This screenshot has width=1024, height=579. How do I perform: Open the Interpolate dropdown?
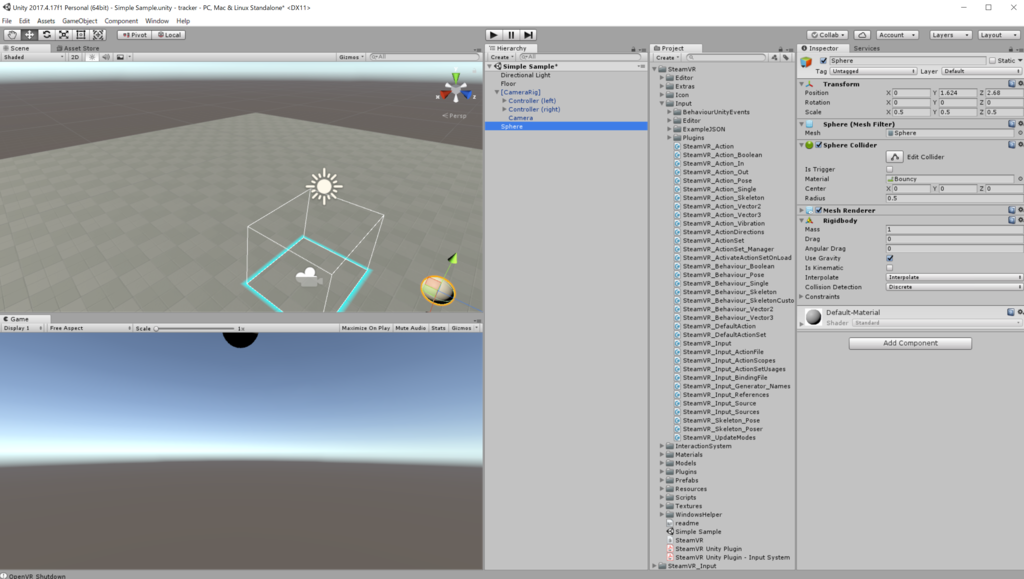954,277
